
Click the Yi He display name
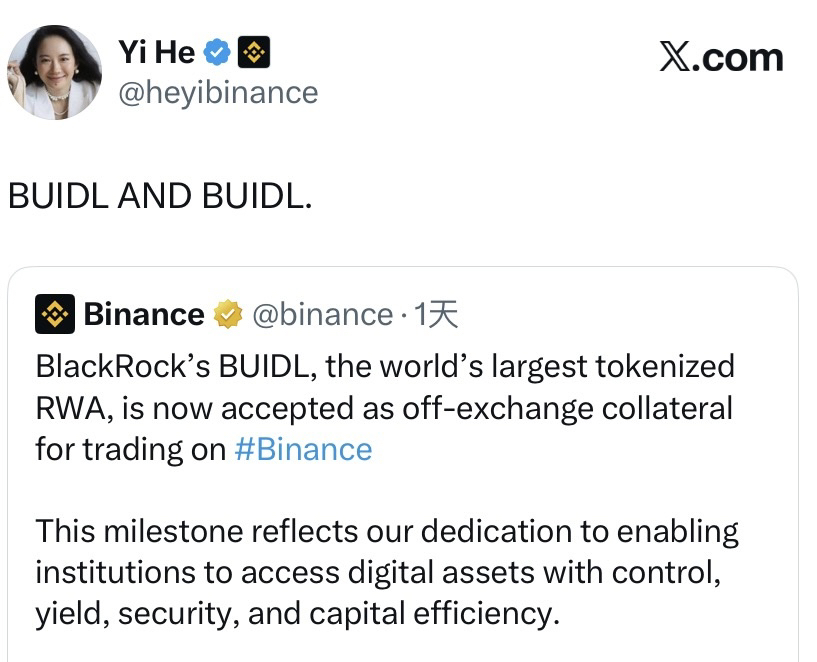click(156, 51)
